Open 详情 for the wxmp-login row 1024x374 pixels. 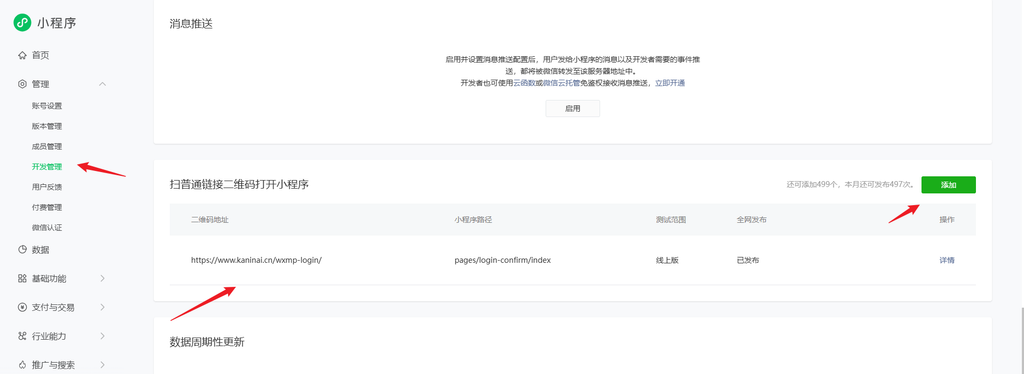[x=947, y=260]
